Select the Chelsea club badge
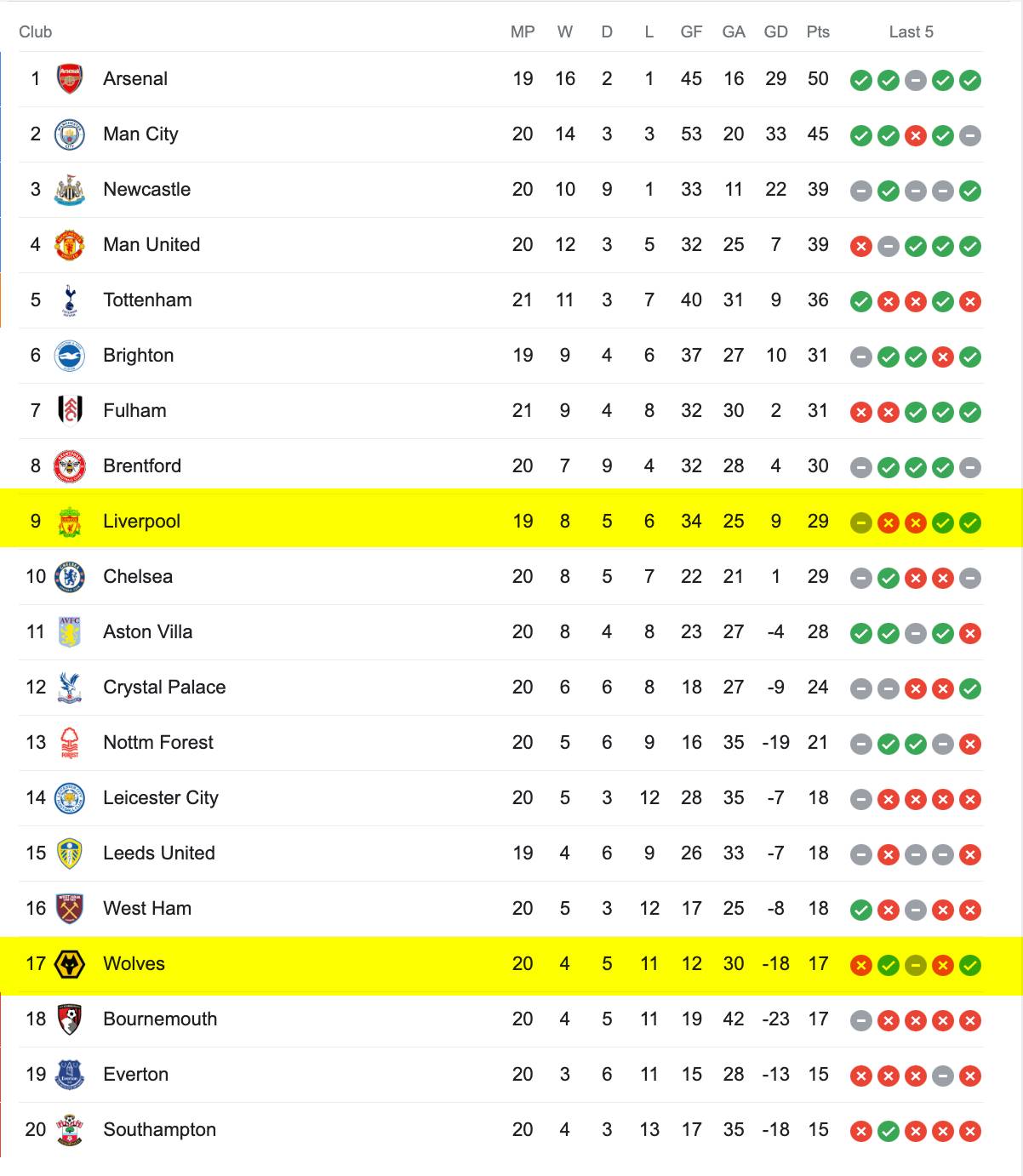The width and height of the screenshot is (1023, 1176). coord(70,577)
